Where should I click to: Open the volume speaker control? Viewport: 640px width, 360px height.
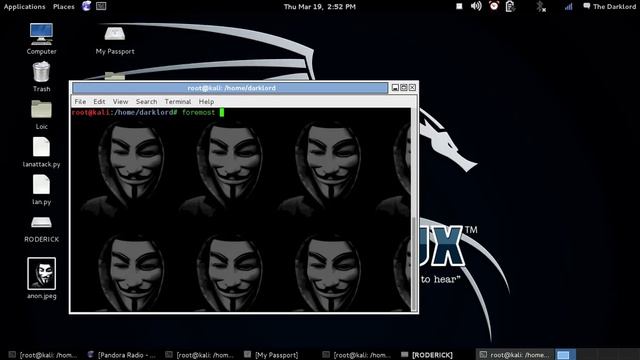[x=476, y=6]
